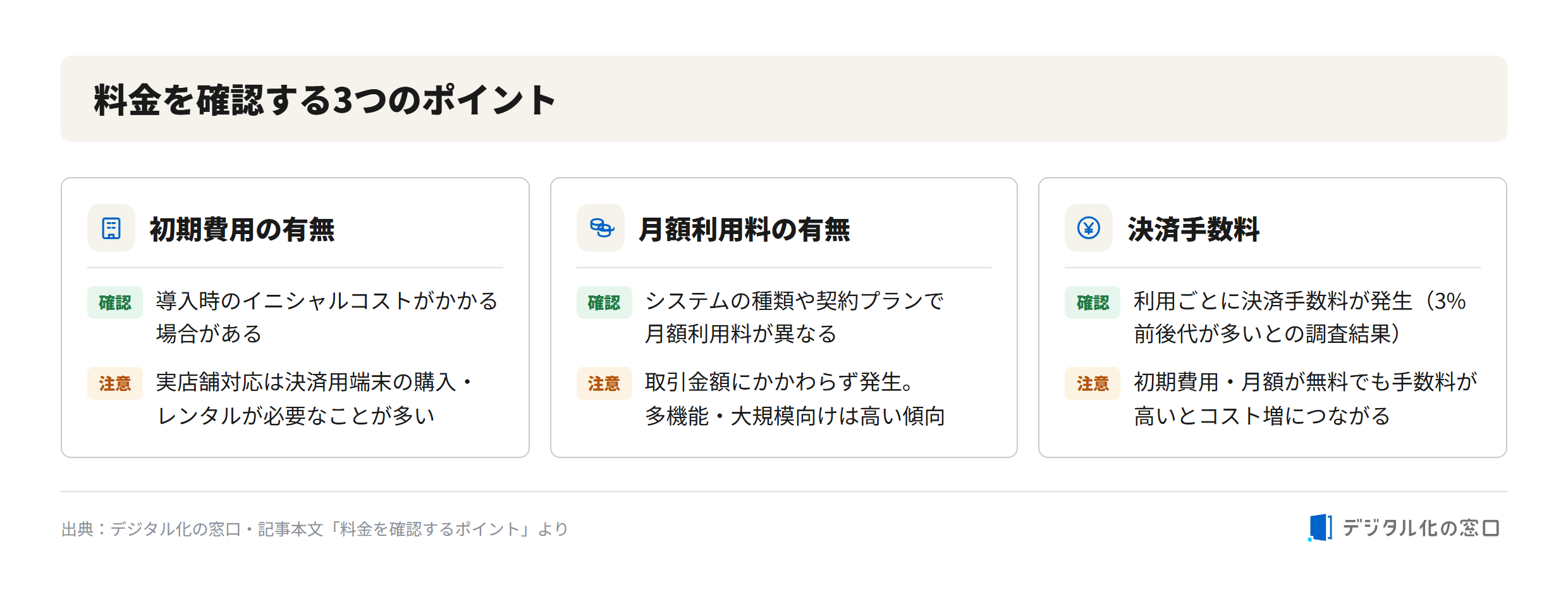Click text 導入時のイニシャルコストがかかる場合がある
This screenshot has height=601, width=1568.
327,317
